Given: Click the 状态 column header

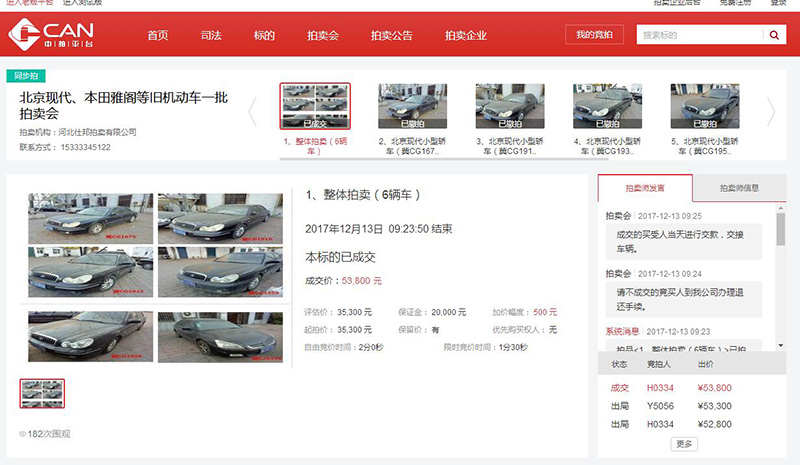Looking at the screenshot, I should coord(619,364).
